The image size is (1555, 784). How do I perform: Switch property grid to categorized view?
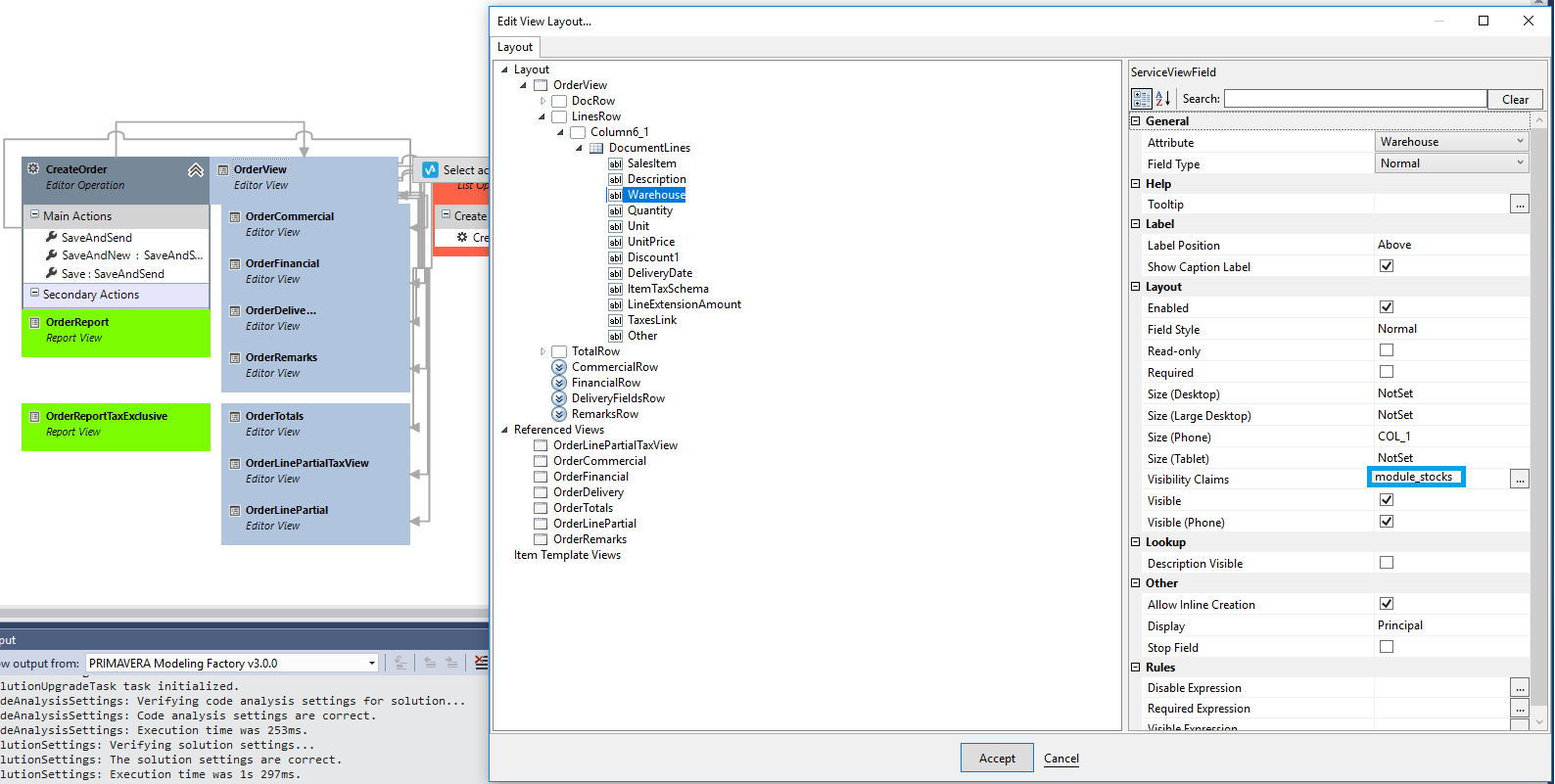coord(1142,99)
